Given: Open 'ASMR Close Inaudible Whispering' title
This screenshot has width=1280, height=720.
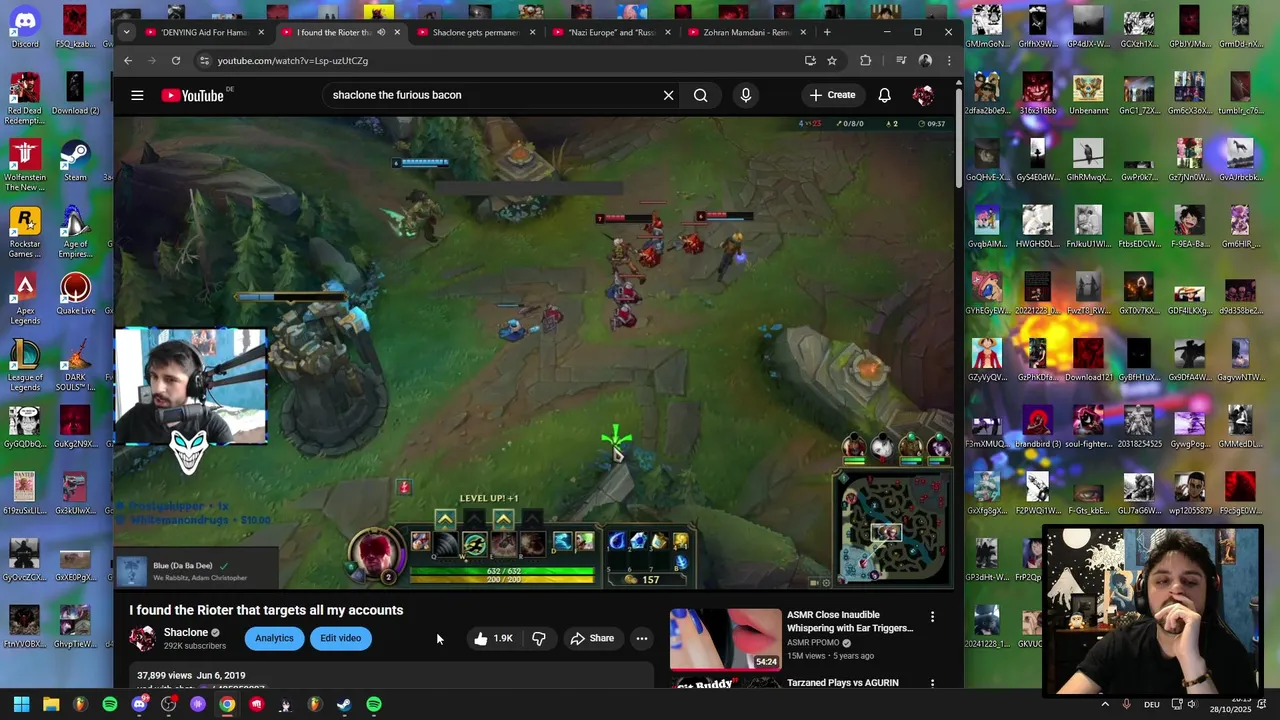Looking at the screenshot, I should click(850, 621).
